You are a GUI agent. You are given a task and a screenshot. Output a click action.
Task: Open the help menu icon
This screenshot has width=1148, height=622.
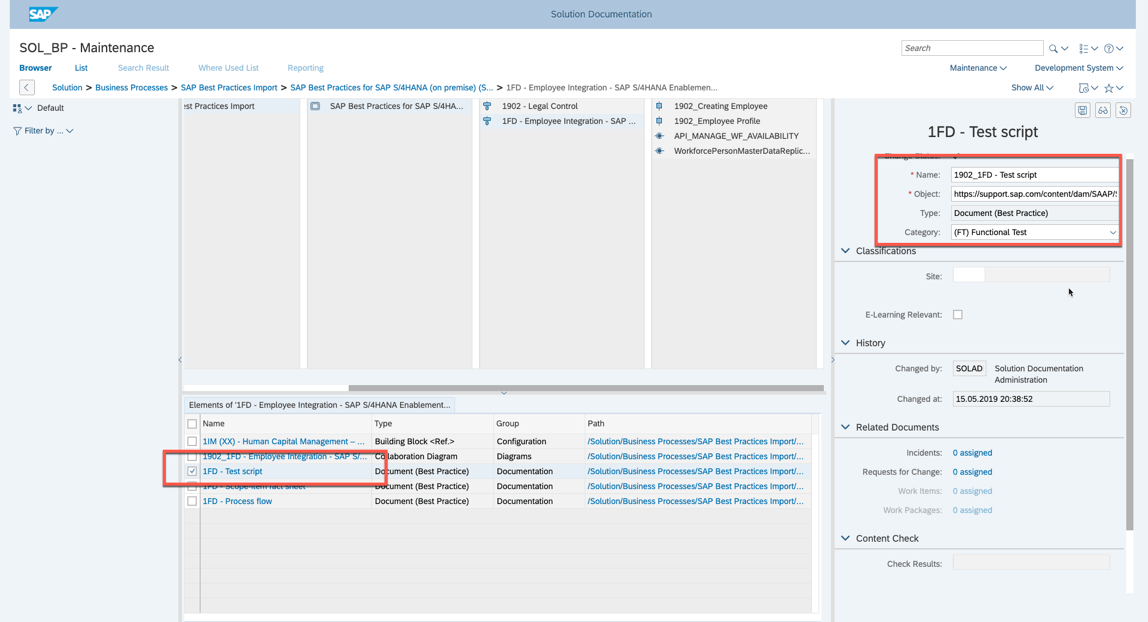coord(1110,48)
